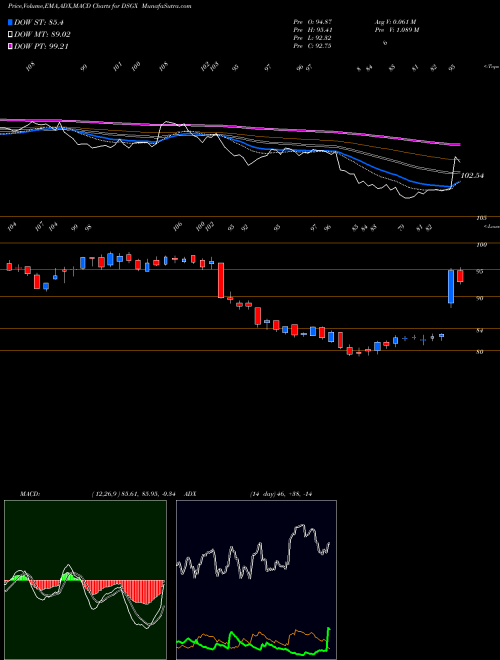The image size is (500, 660).
Task: Click the Pre V previous volume text
Action: coord(396,30)
